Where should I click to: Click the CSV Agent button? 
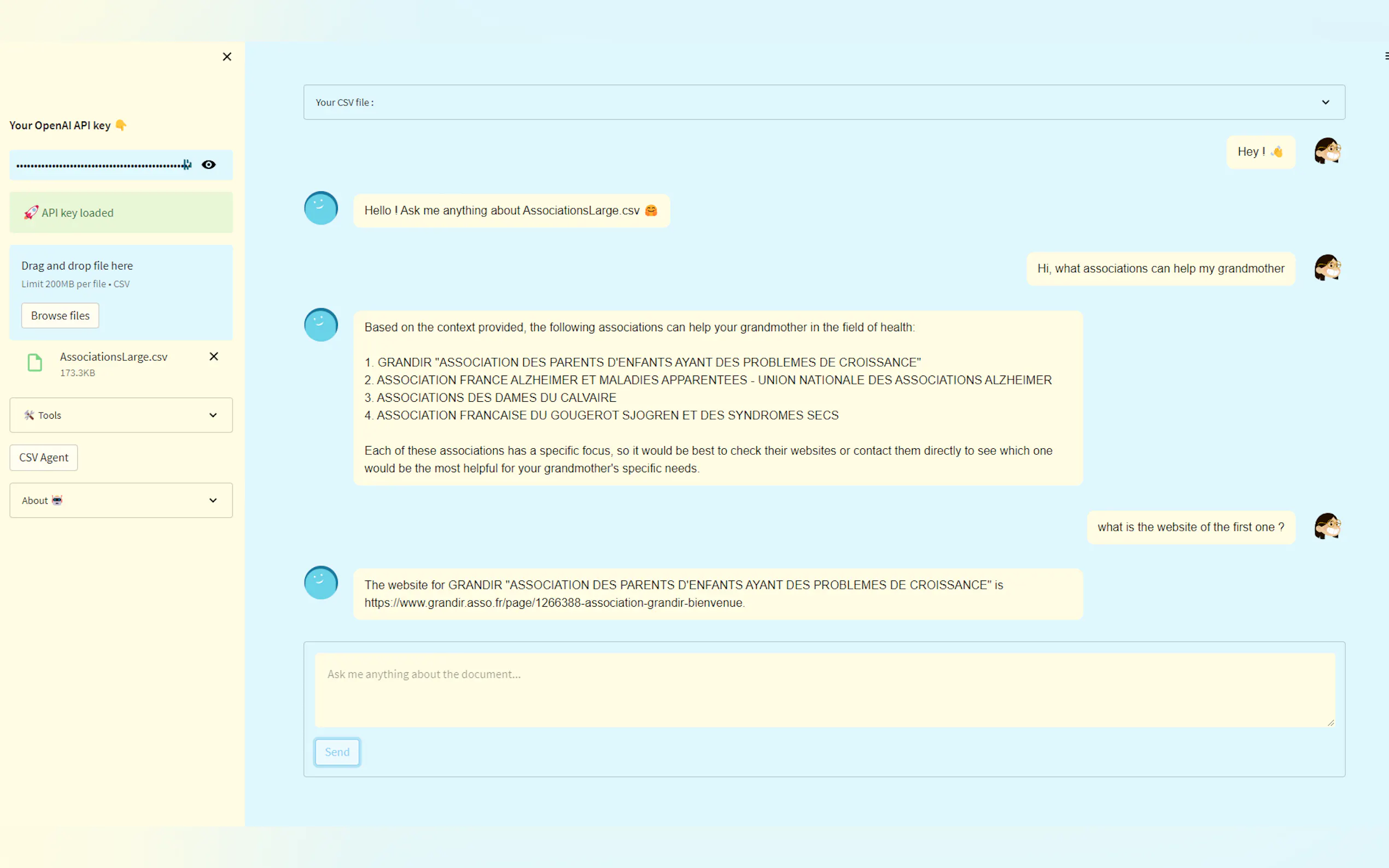[44, 458]
